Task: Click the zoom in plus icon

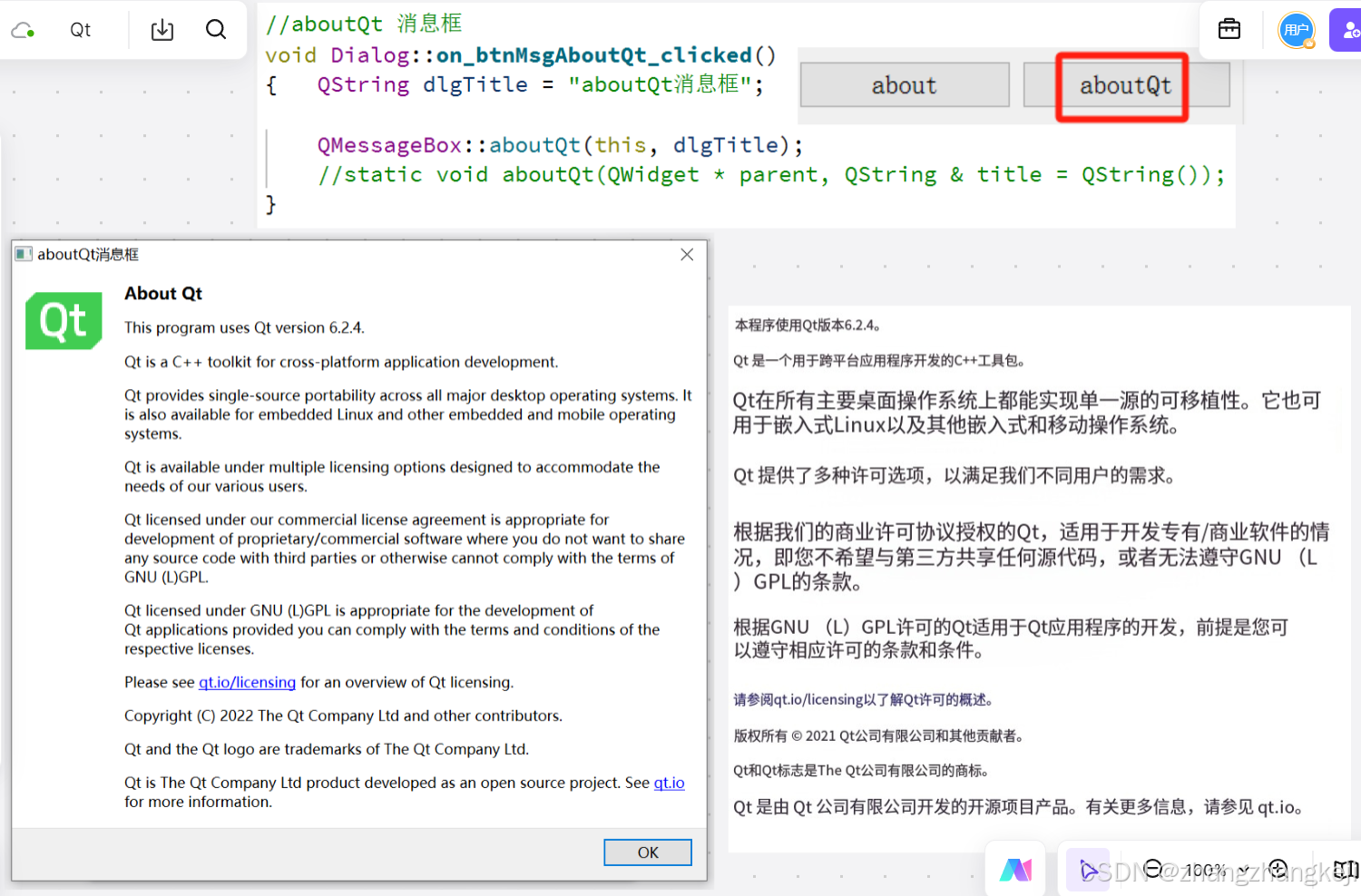Action: point(1278,869)
